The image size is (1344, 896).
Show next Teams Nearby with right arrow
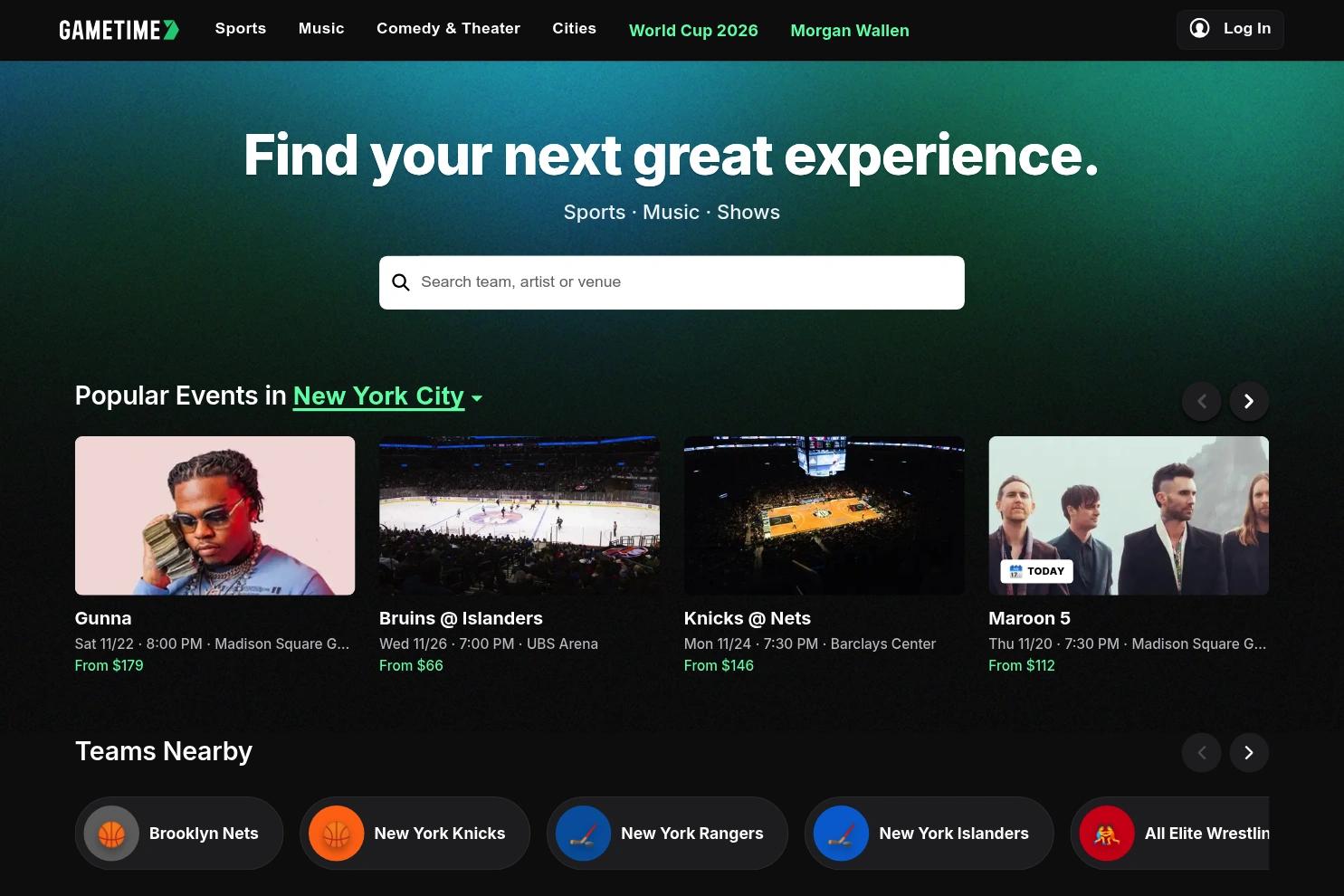click(1249, 752)
